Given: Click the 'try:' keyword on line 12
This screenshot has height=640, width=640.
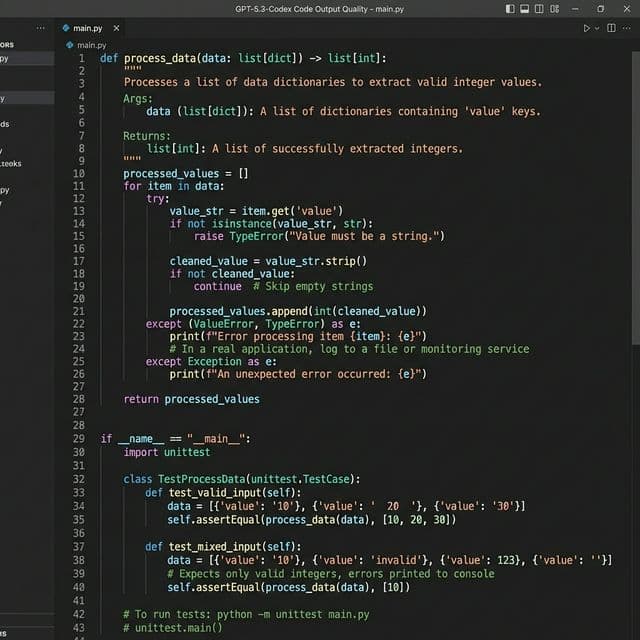Looking at the screenshot, I should coord(158,199).
